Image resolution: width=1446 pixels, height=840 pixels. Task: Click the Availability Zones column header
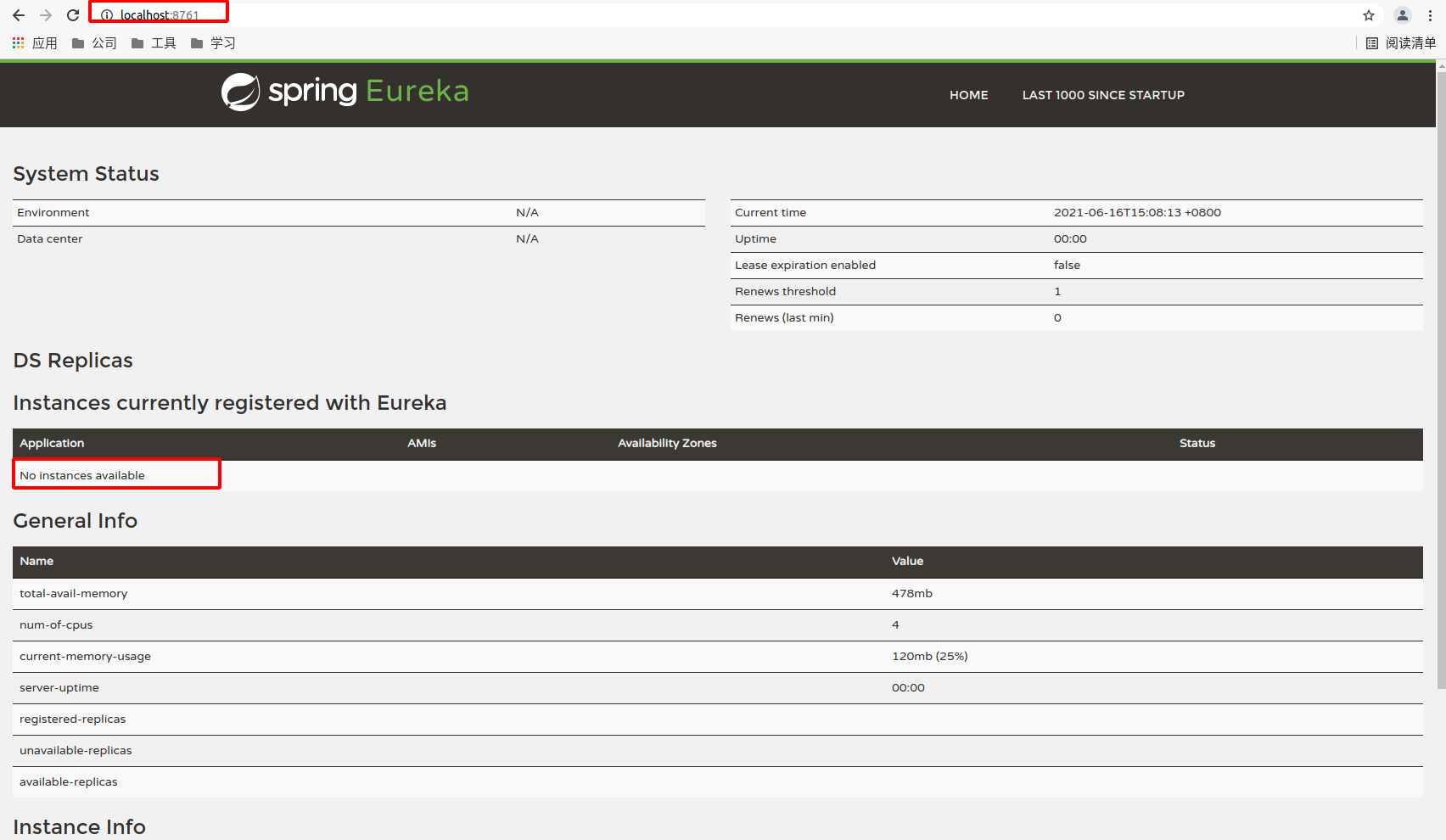667,444
